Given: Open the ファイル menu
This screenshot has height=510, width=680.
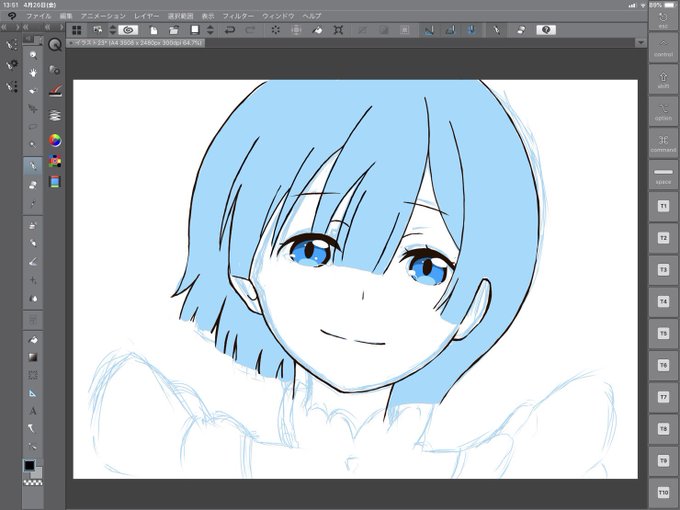Looking at the screenshot, I should pyautogui.click(x=38, y=16).
